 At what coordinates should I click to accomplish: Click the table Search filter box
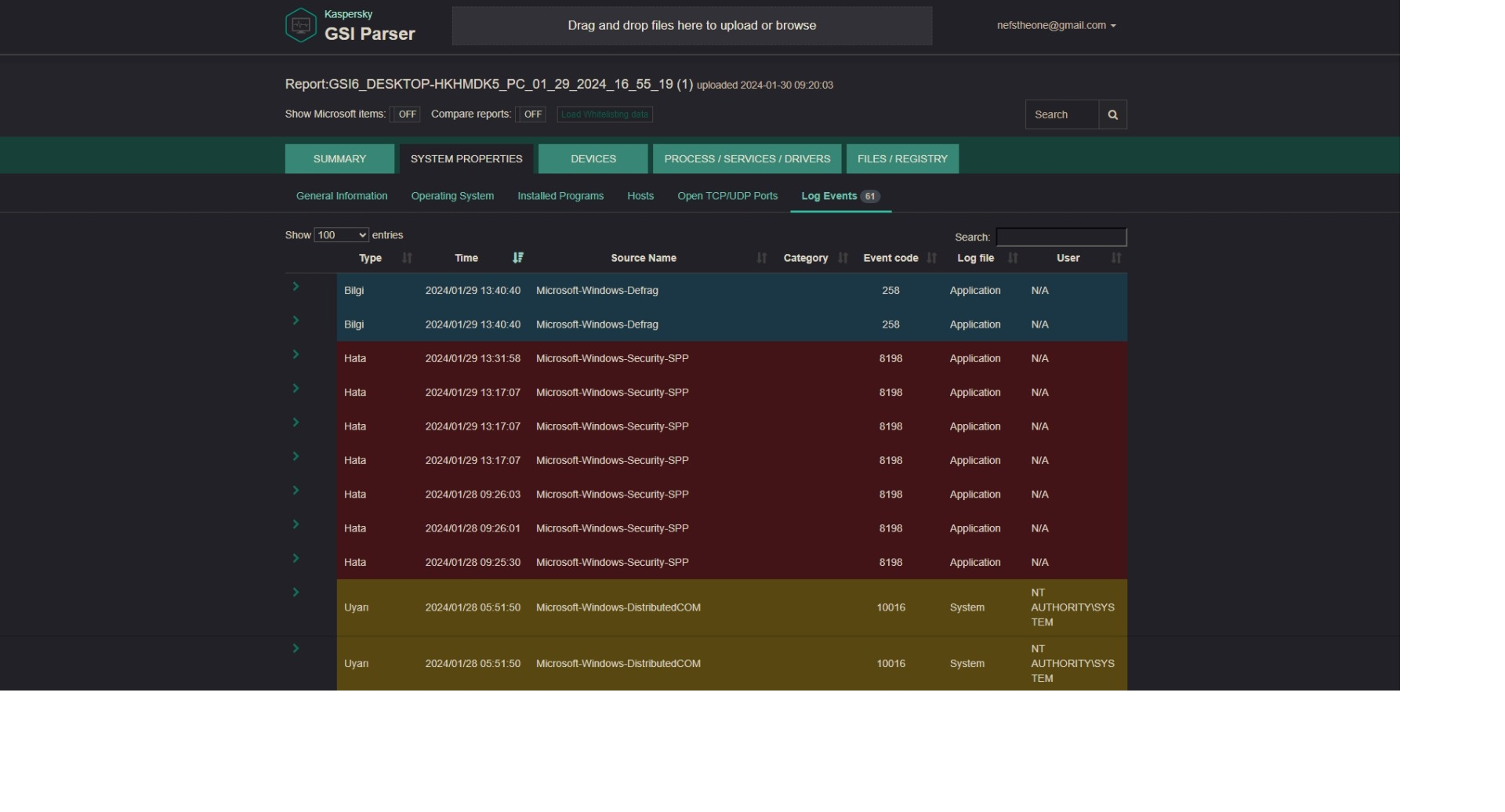point(1061,237)
